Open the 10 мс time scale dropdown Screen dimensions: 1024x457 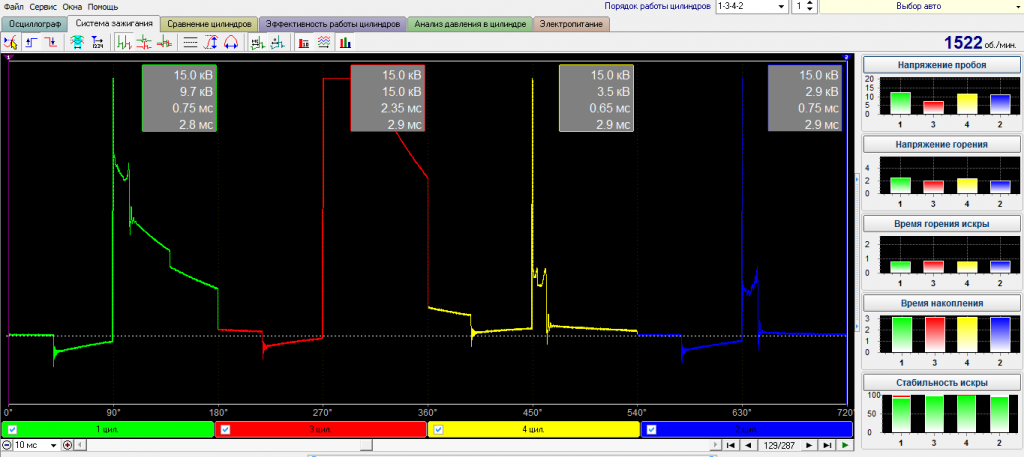[54, 445]
